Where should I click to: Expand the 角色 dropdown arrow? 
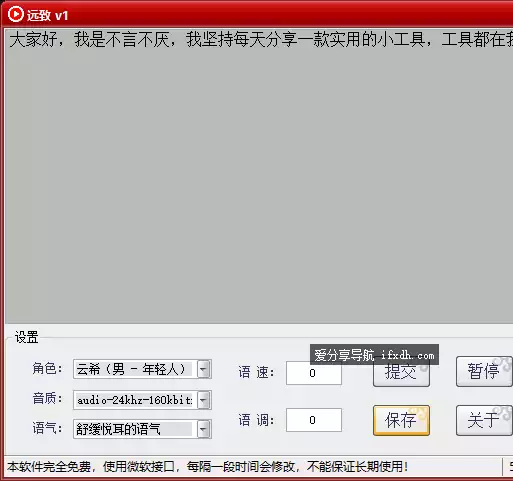204,369
